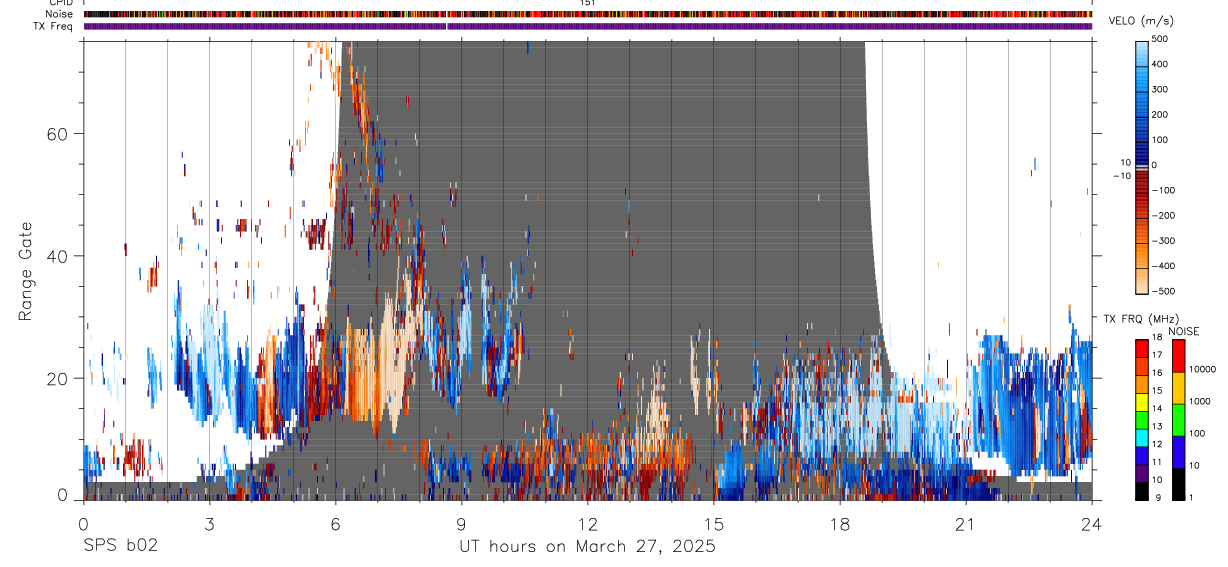Pick the purple 10–11 MHz segment of TX FRQ
1228x567 pixels.
(1142, 473)
